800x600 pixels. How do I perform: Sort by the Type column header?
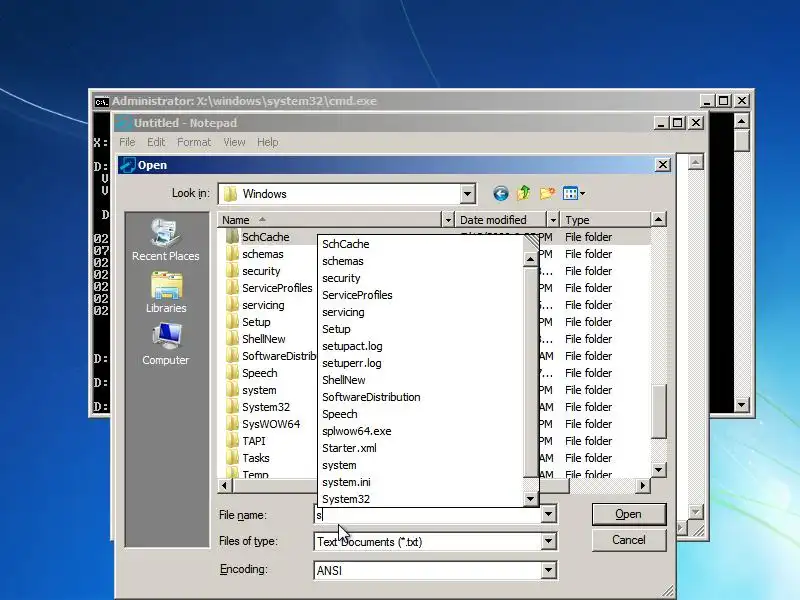pyautogui.click(x=605, y=220)
